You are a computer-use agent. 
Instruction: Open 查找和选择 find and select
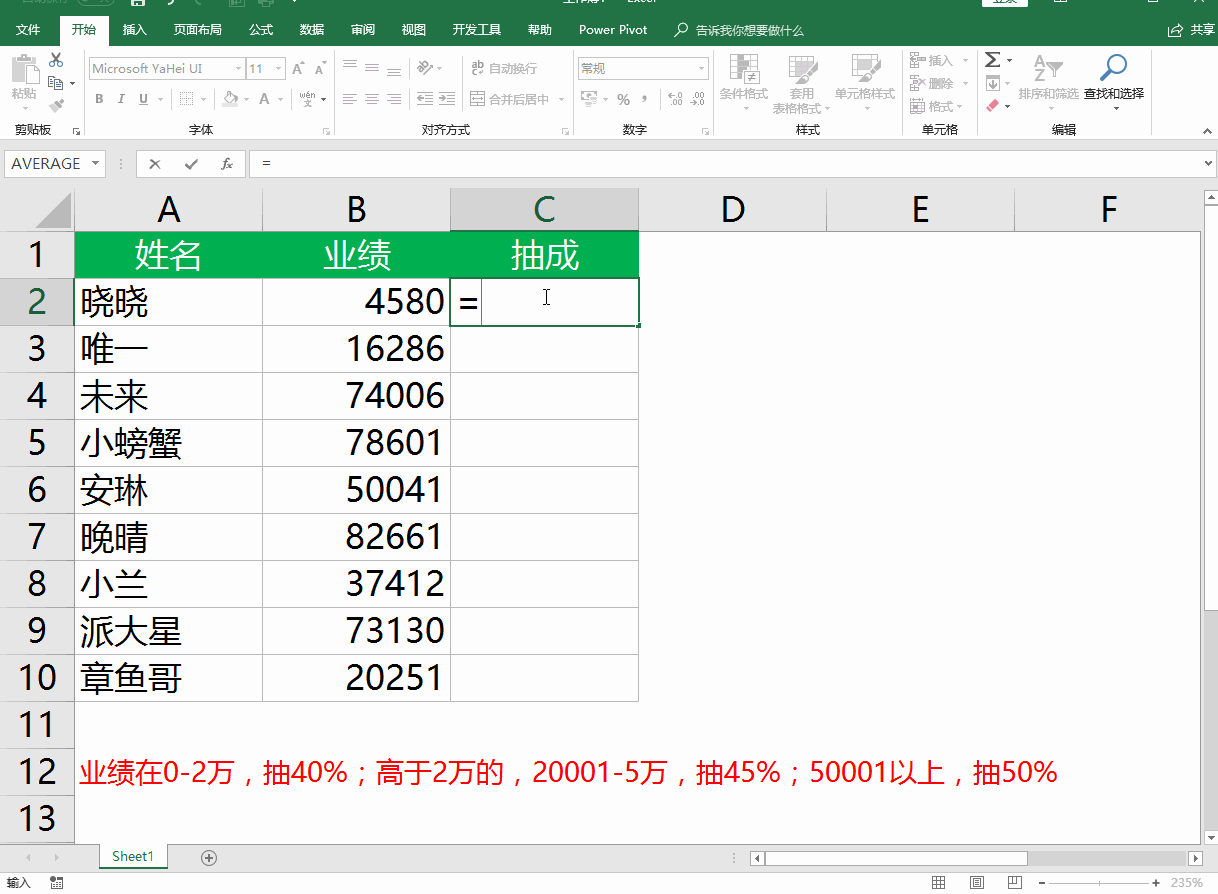point(1113,82)
